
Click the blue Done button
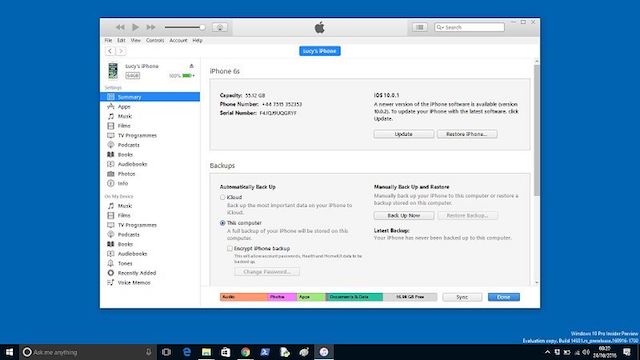click(x=504, y=297)
